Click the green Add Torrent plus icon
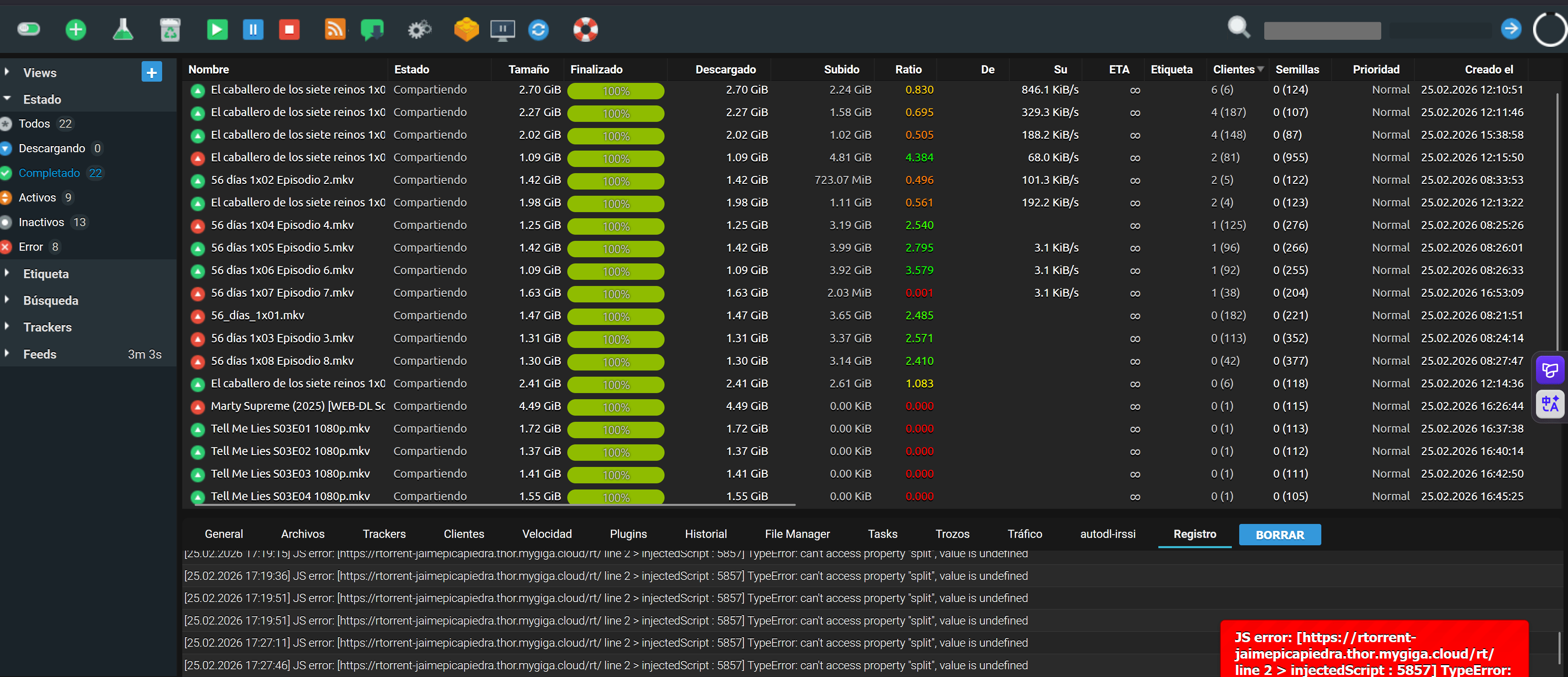1568x677 pixels. point(76,29)
